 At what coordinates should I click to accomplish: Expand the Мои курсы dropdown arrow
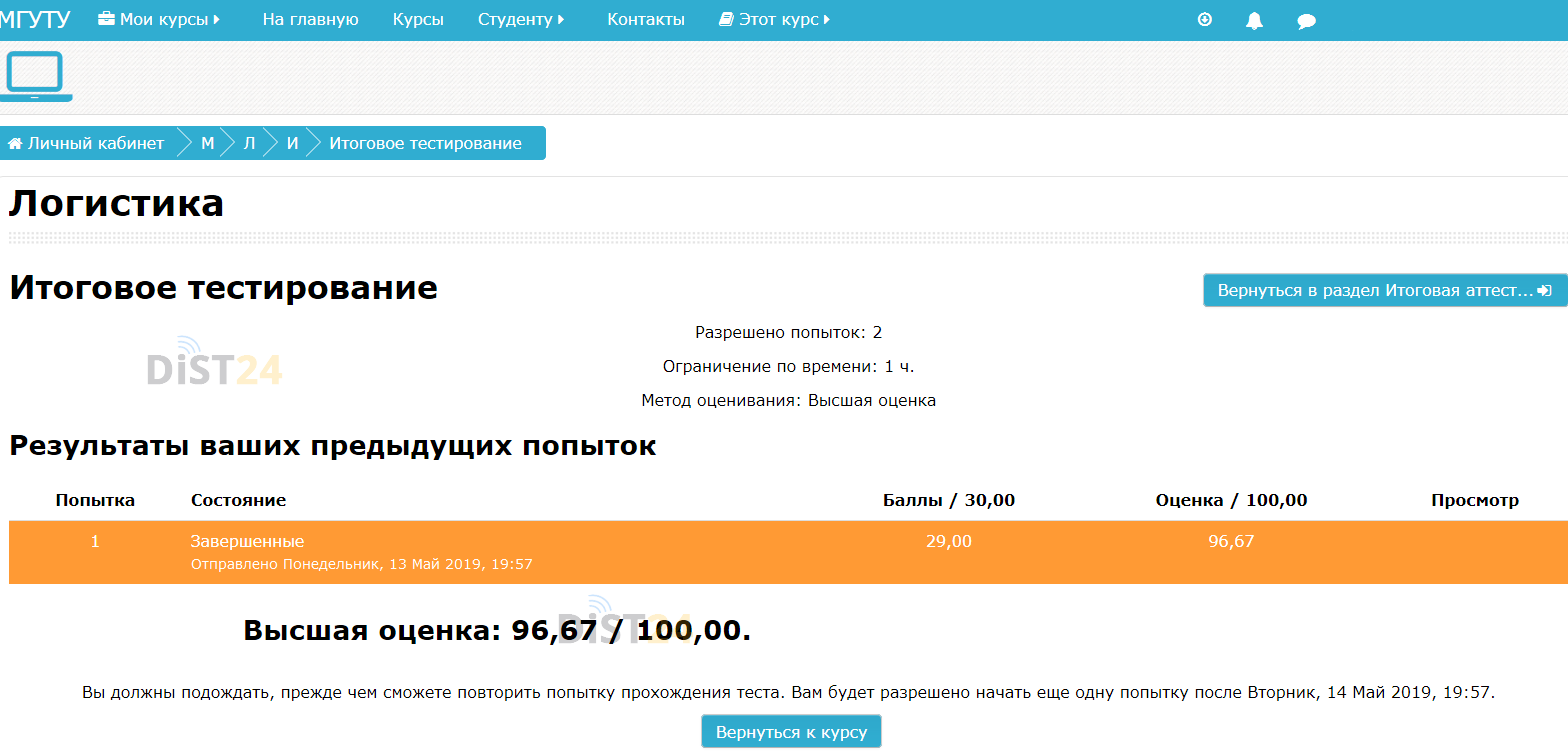pyautogui.click(x=217, y=20)
